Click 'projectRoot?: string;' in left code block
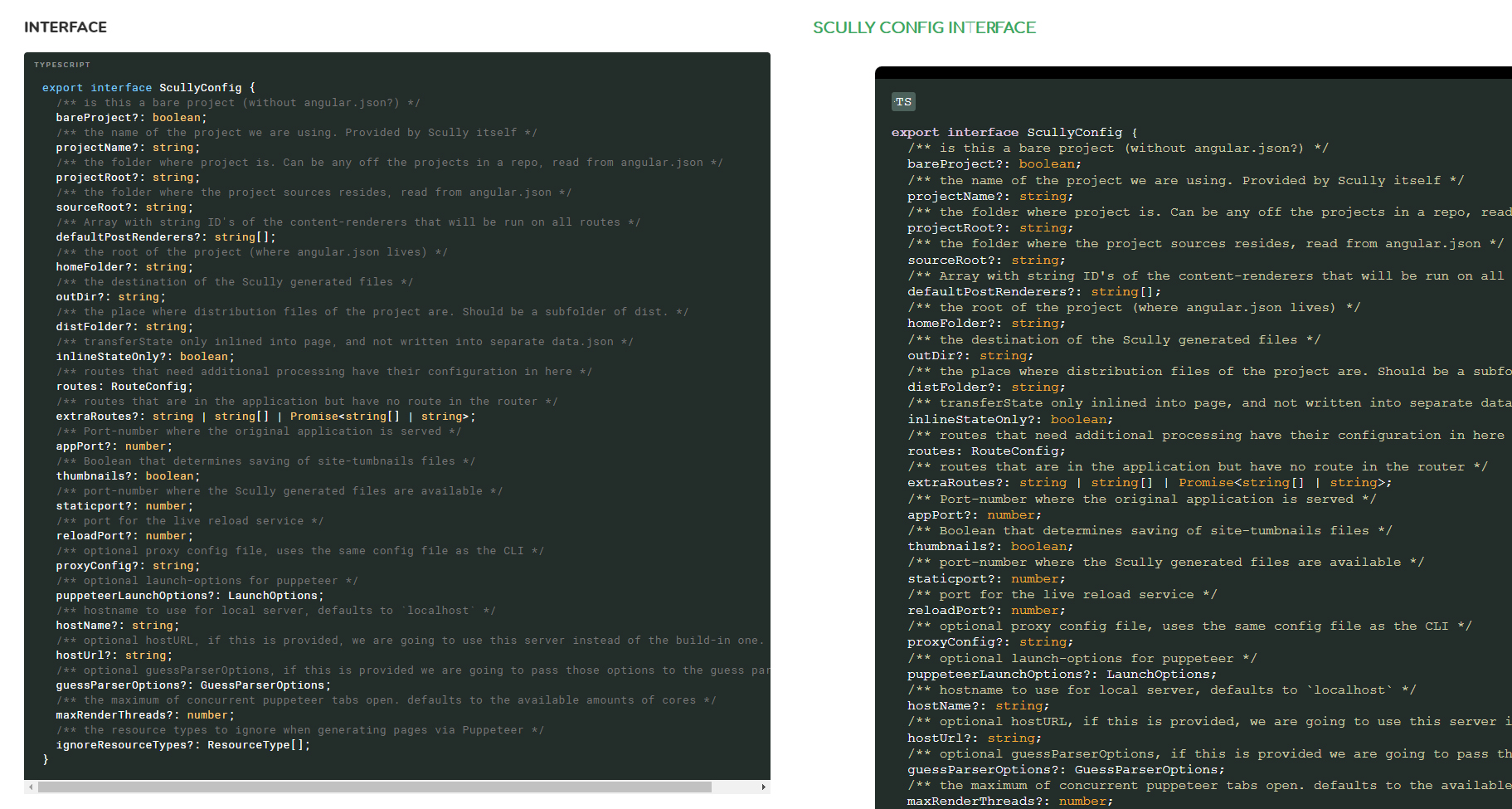The image size is (1512, 809). pyautogui.click(x=128, y=178)
